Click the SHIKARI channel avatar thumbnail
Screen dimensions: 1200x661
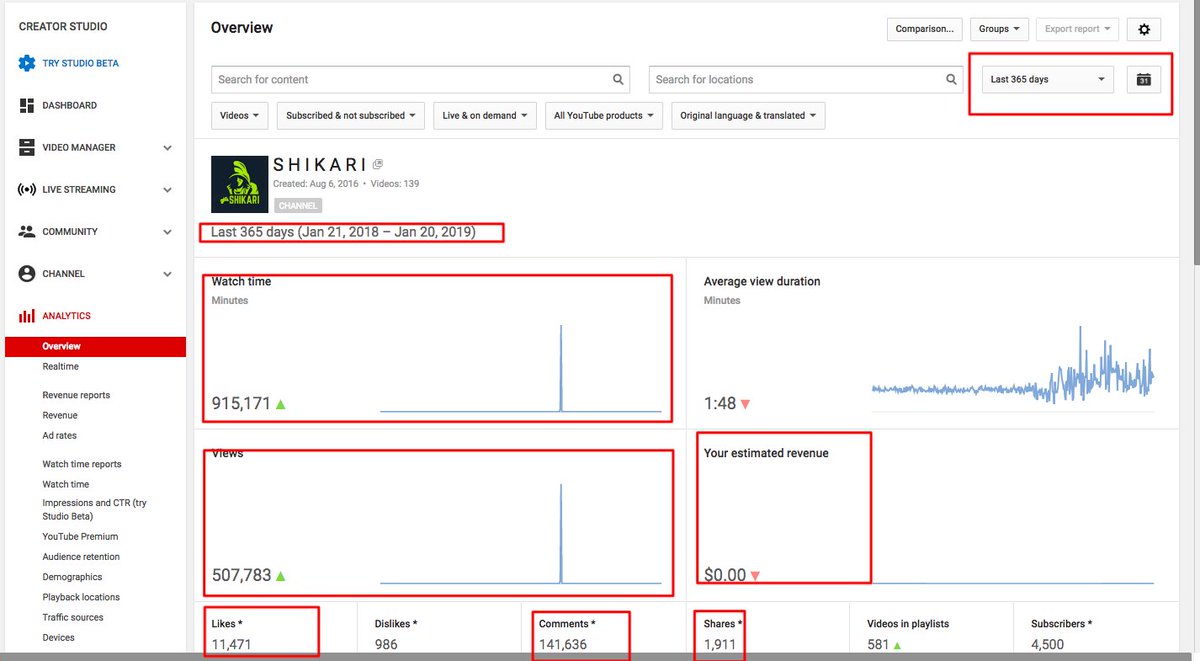(x=239, y=184)
